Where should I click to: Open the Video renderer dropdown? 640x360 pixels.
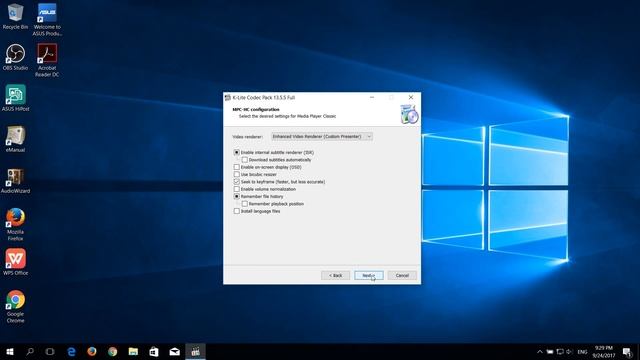(x=322, y=137)
